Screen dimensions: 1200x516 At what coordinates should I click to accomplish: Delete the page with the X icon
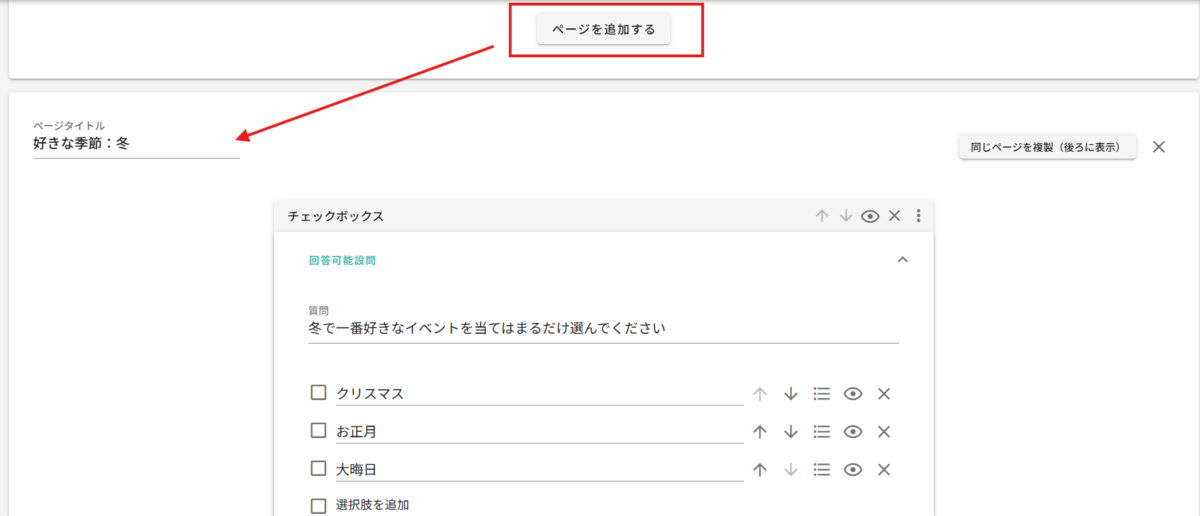pyautogui.click(x=1159, y=147)
